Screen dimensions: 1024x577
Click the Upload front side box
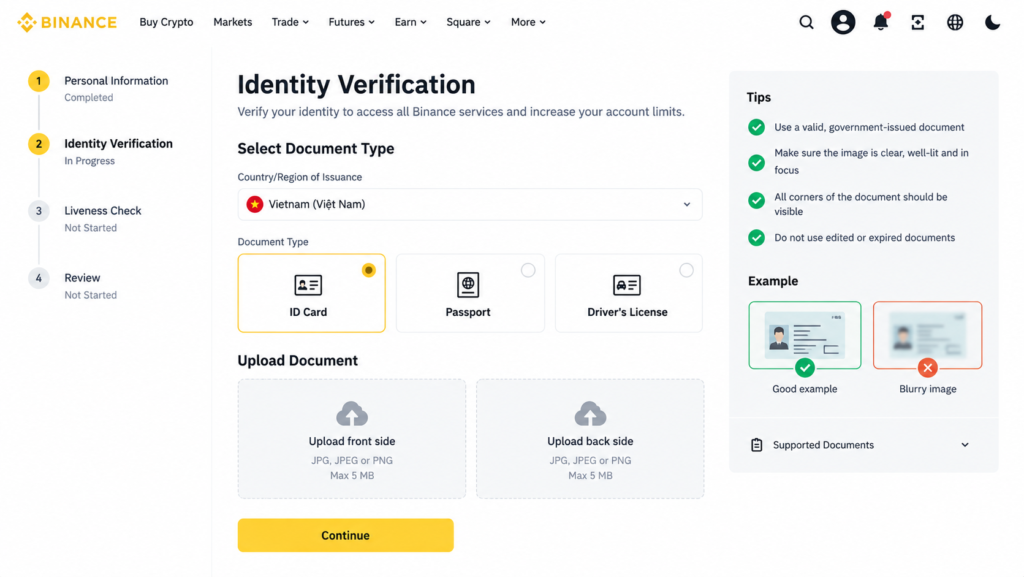[x=352, y=439]
